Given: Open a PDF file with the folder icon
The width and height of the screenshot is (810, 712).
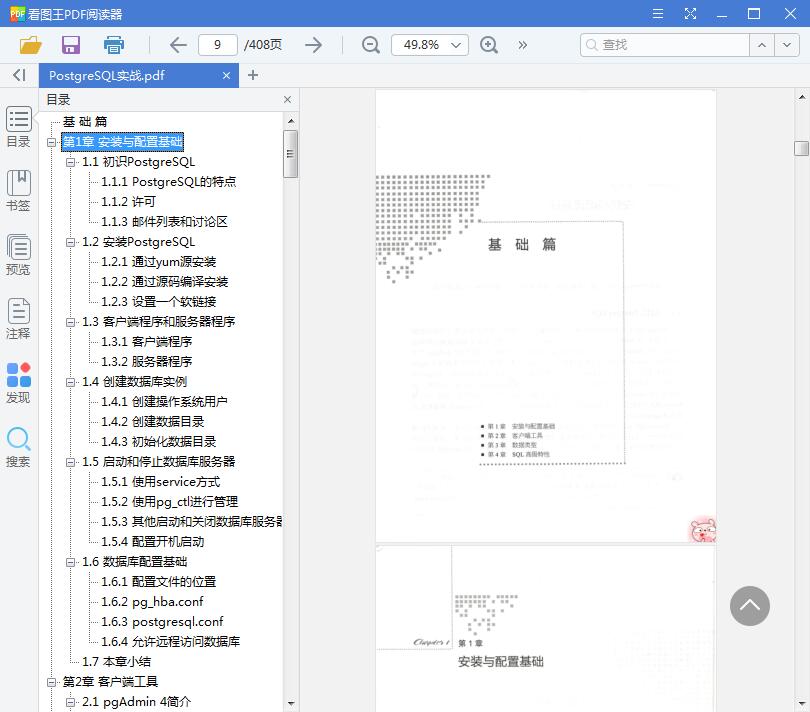Looking at the screenshot, I should [30, 45].
